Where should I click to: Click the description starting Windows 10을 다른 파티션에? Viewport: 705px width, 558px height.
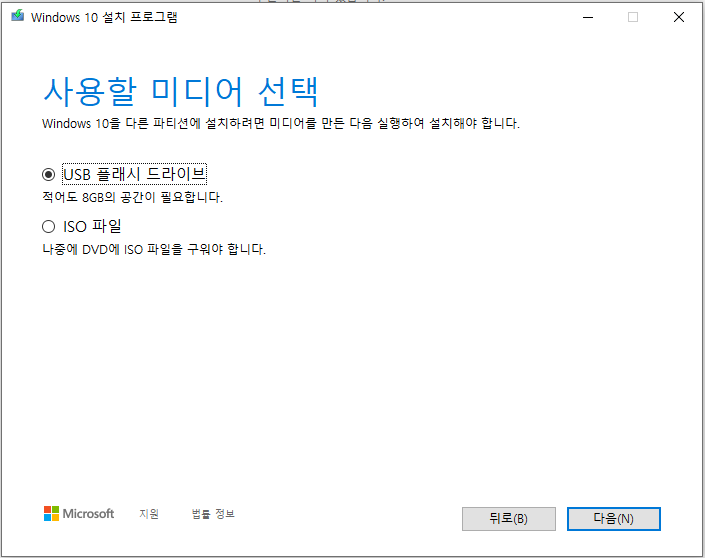(x=281, y=123)
